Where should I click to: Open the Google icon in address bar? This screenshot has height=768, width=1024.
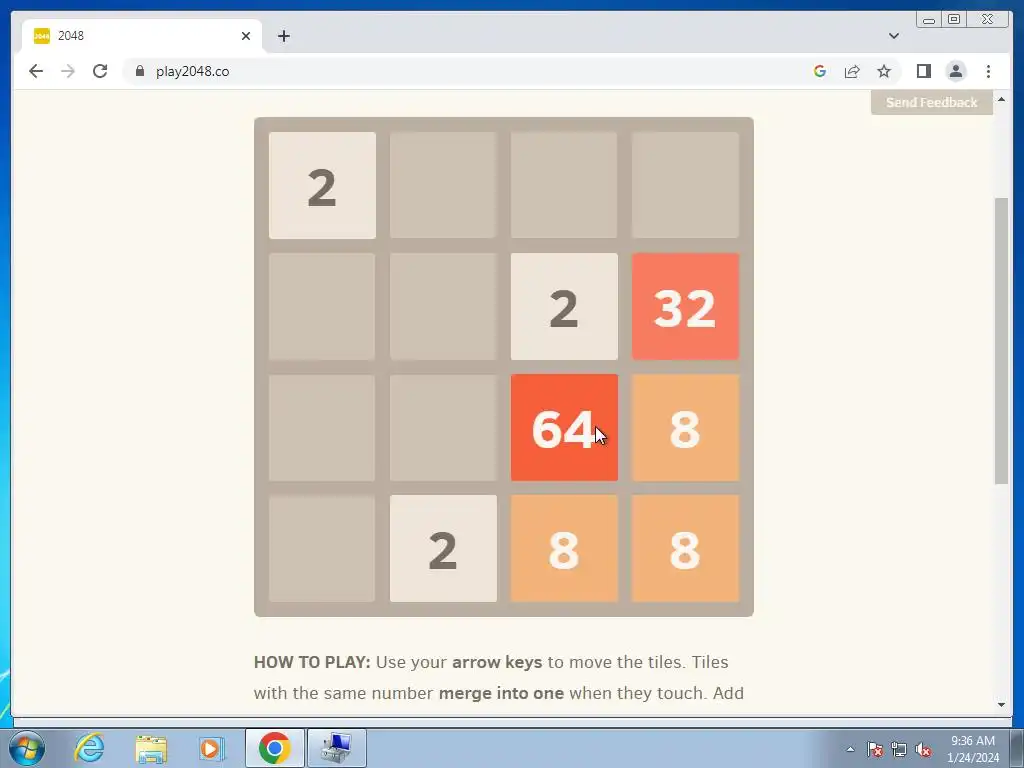tap(820, 71)
